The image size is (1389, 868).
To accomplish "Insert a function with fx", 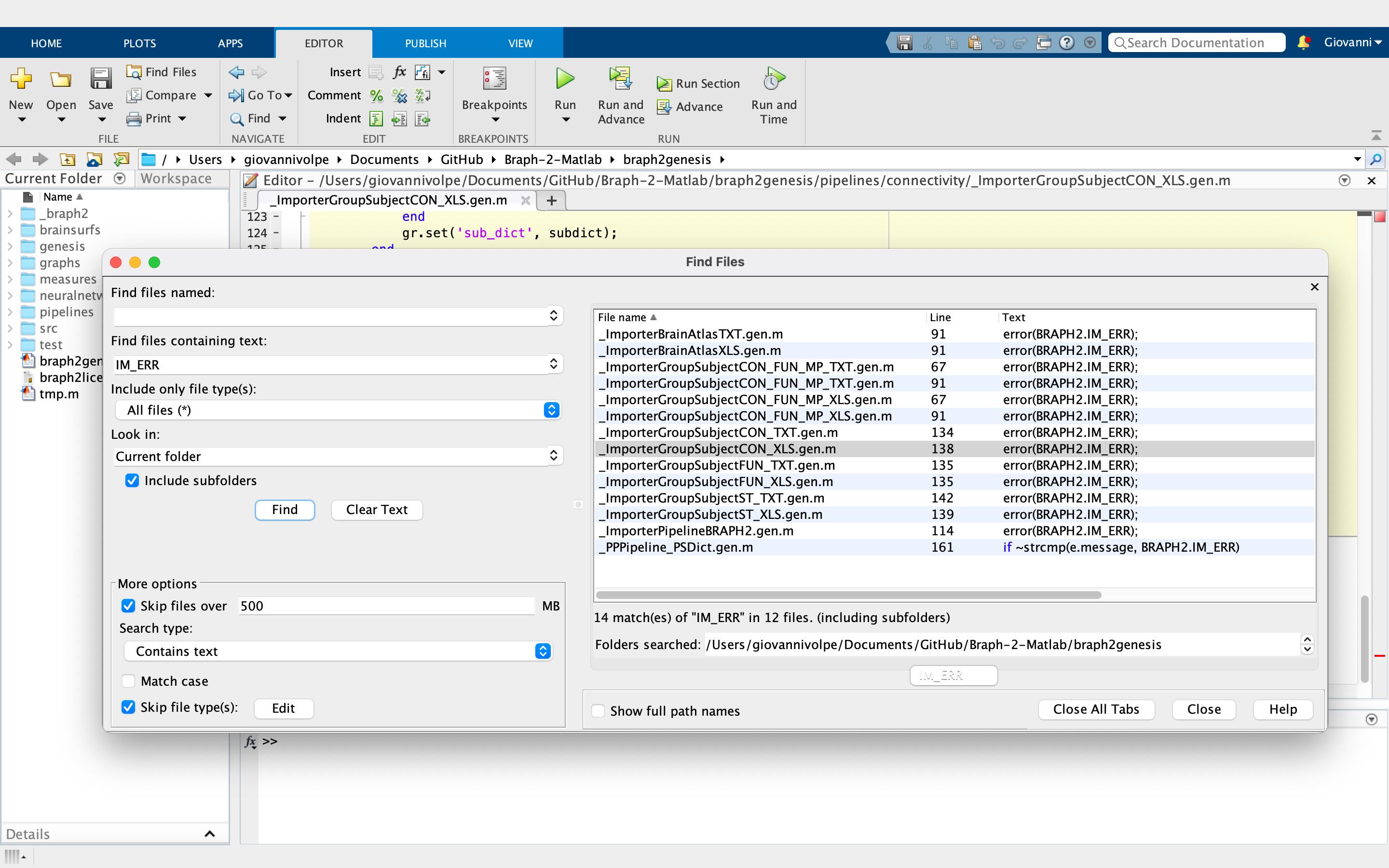I will [399, 72].
